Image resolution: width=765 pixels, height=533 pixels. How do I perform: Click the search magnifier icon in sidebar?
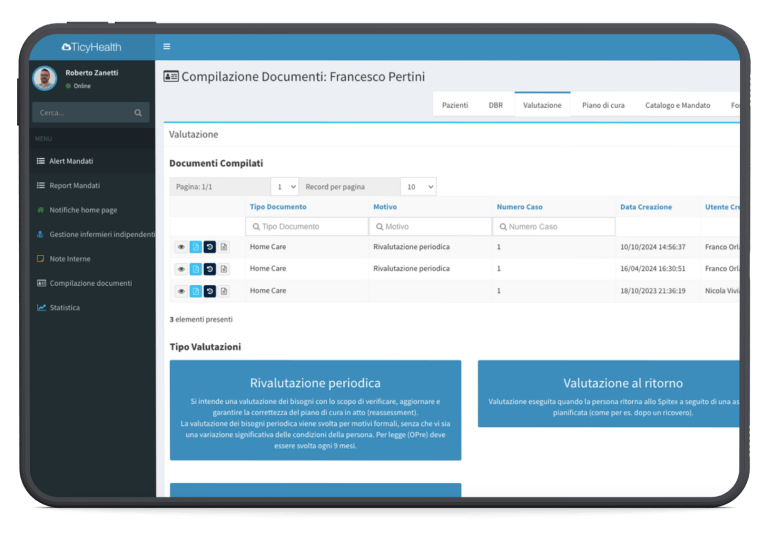coord(138,113)
